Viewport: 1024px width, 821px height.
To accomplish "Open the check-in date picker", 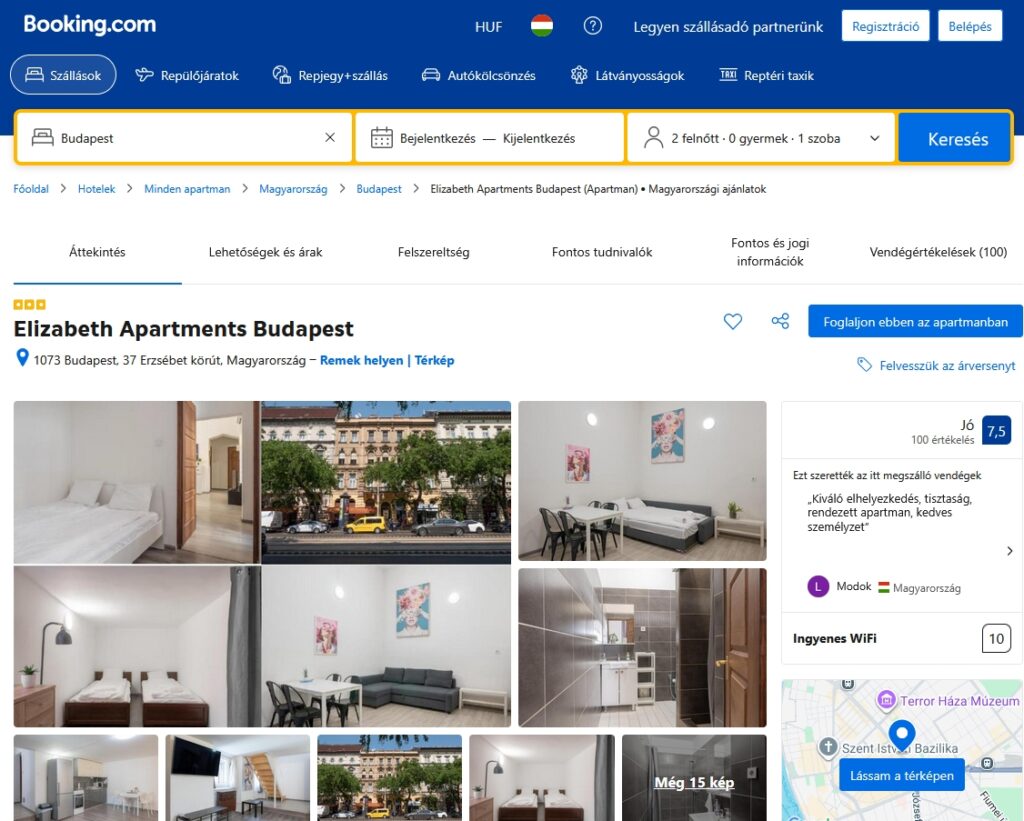I will (x=437, y=138).
